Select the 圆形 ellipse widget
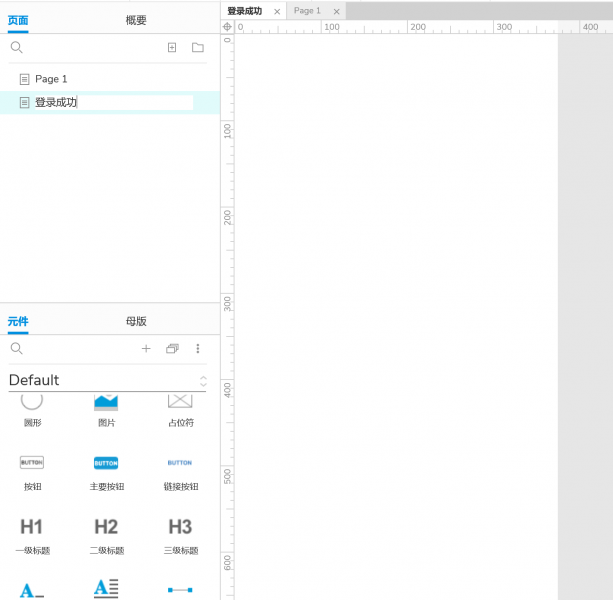Screen dimensions: 613x600 (32, 410)
